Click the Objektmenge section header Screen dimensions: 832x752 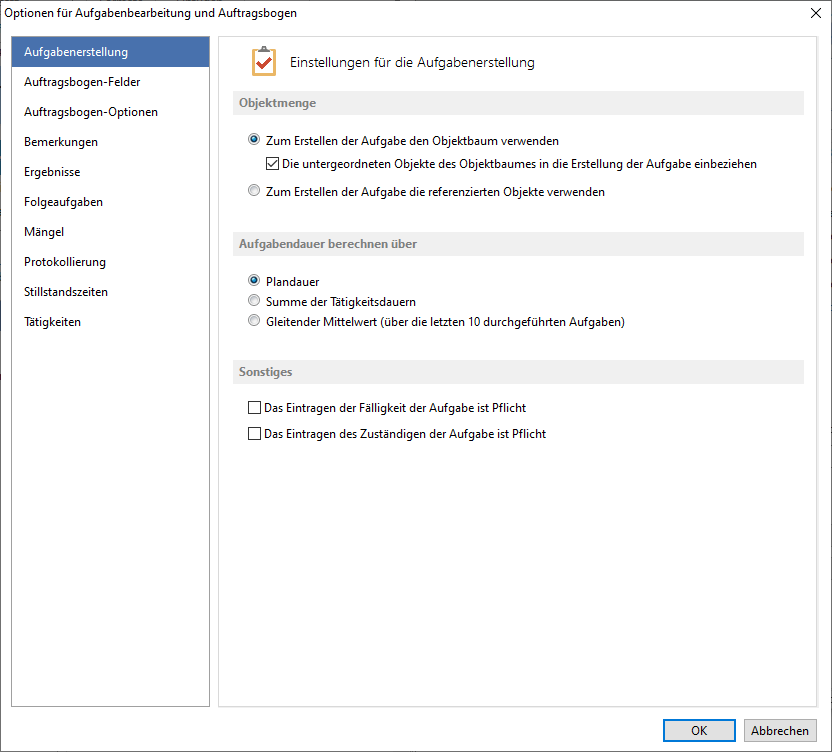point(518,103)
